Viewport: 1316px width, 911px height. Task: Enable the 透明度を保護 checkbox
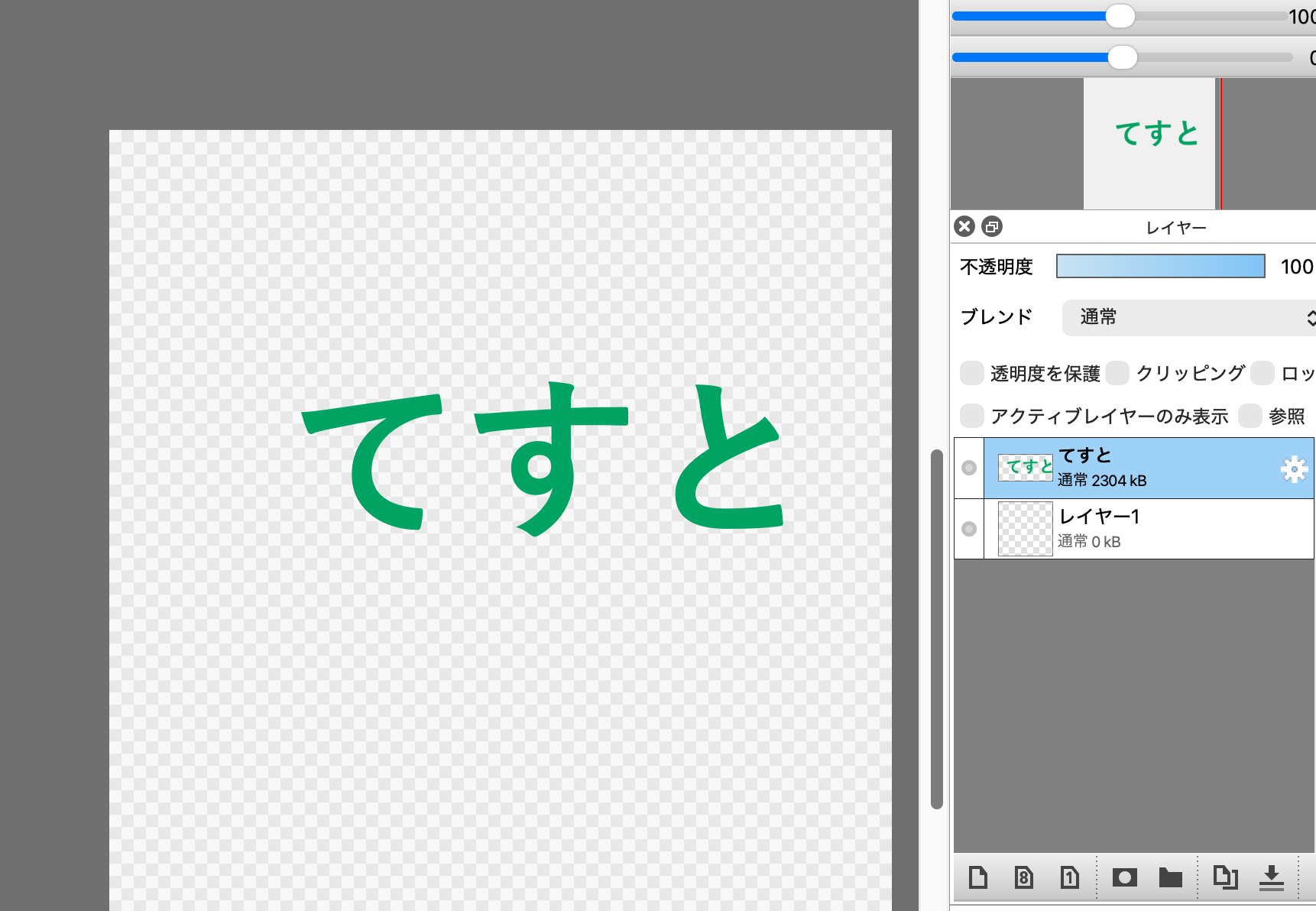971,373
